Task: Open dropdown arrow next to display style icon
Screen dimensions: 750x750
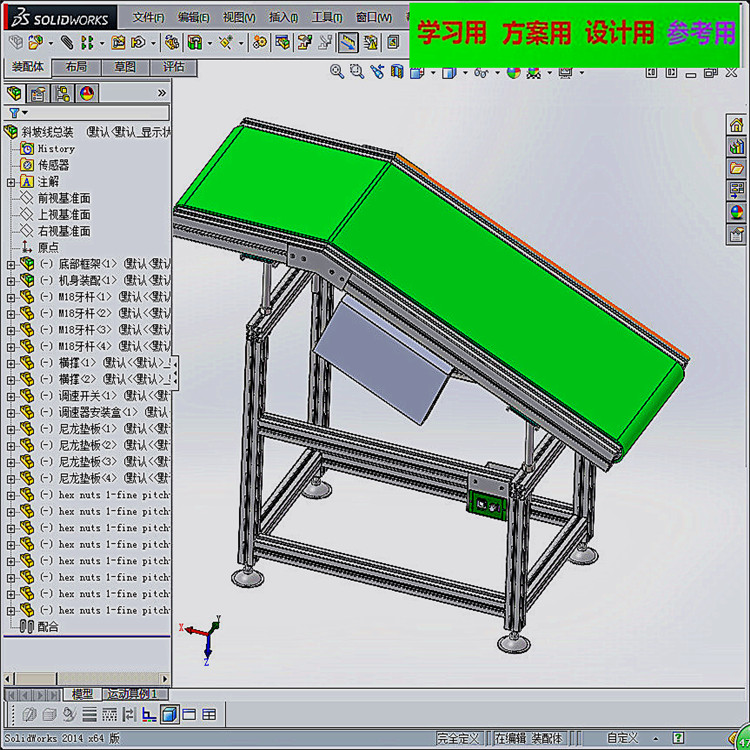Action: coord(465,73)
